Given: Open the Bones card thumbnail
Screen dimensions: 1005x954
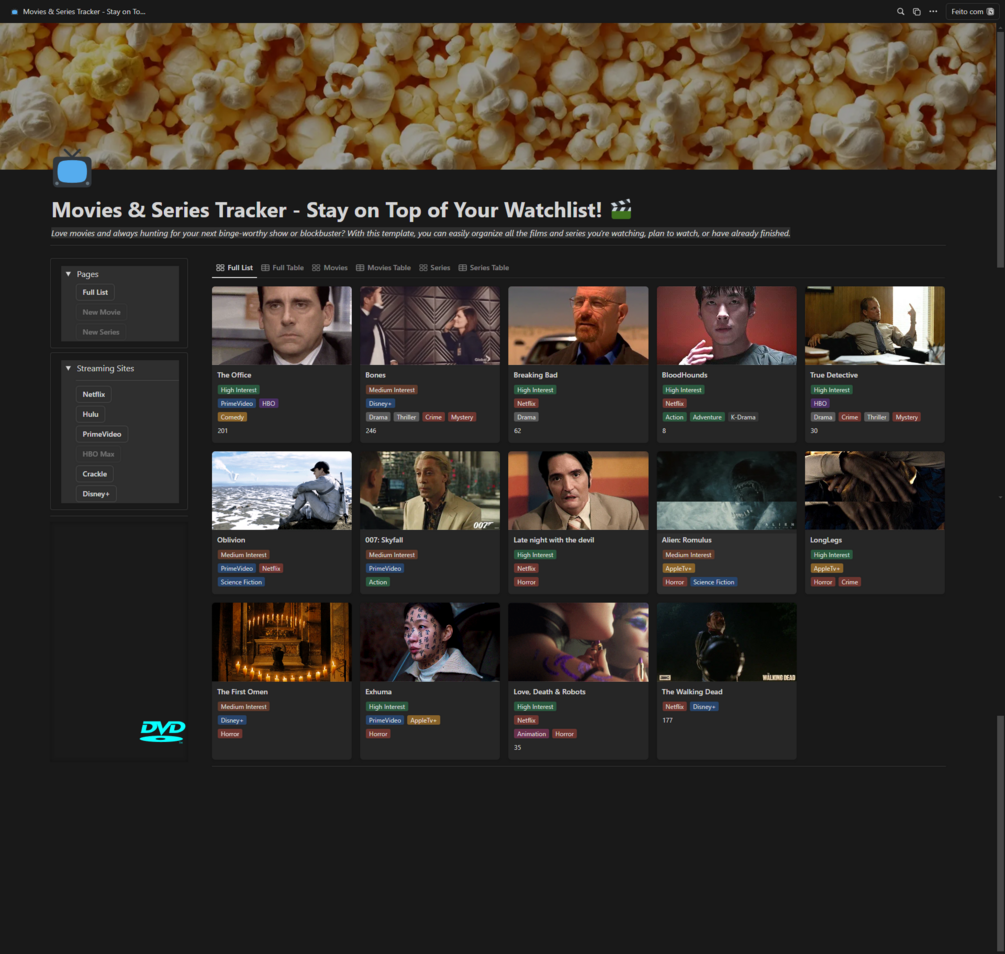Looking at the screenshot, I should tap(429, 326).
